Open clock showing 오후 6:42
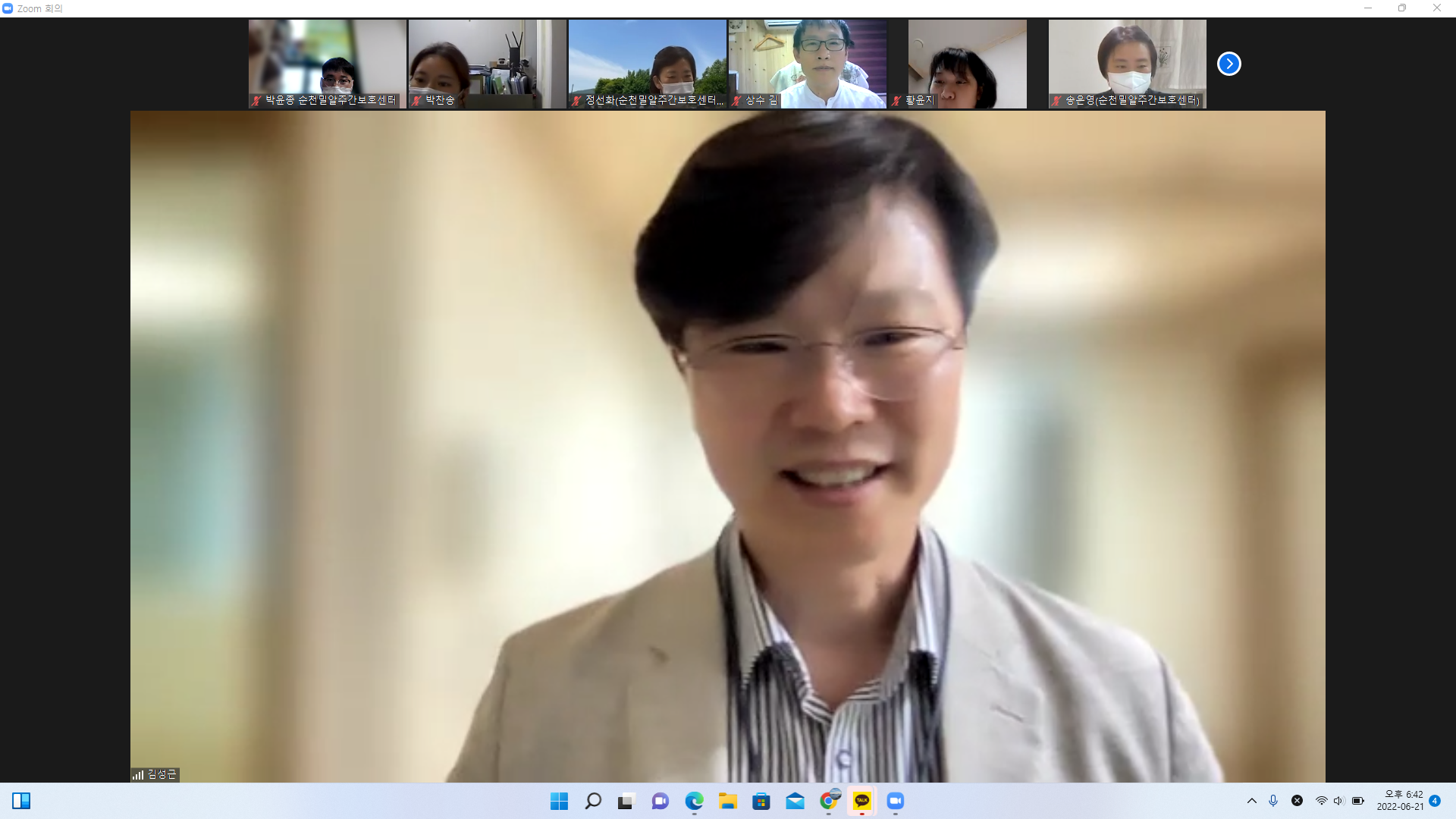Viewport: 1456px width, 819px height. point(1400,801)
